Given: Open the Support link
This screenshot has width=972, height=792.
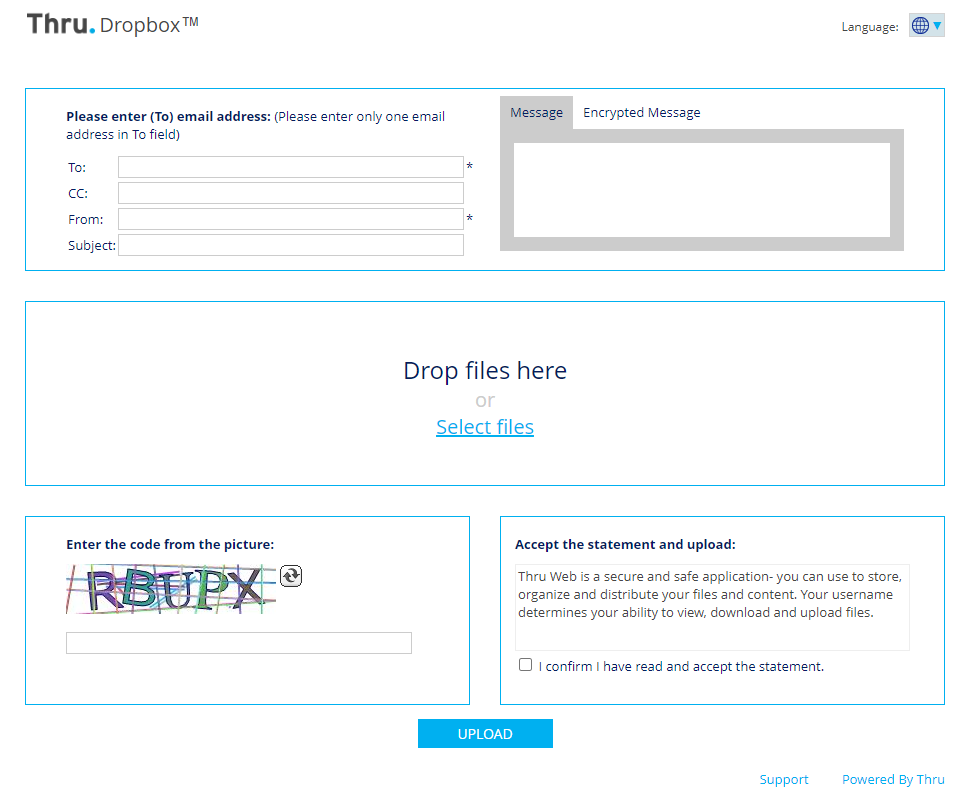Looking at the screenshot, I should pyautogui.click(x=783, y=779).
